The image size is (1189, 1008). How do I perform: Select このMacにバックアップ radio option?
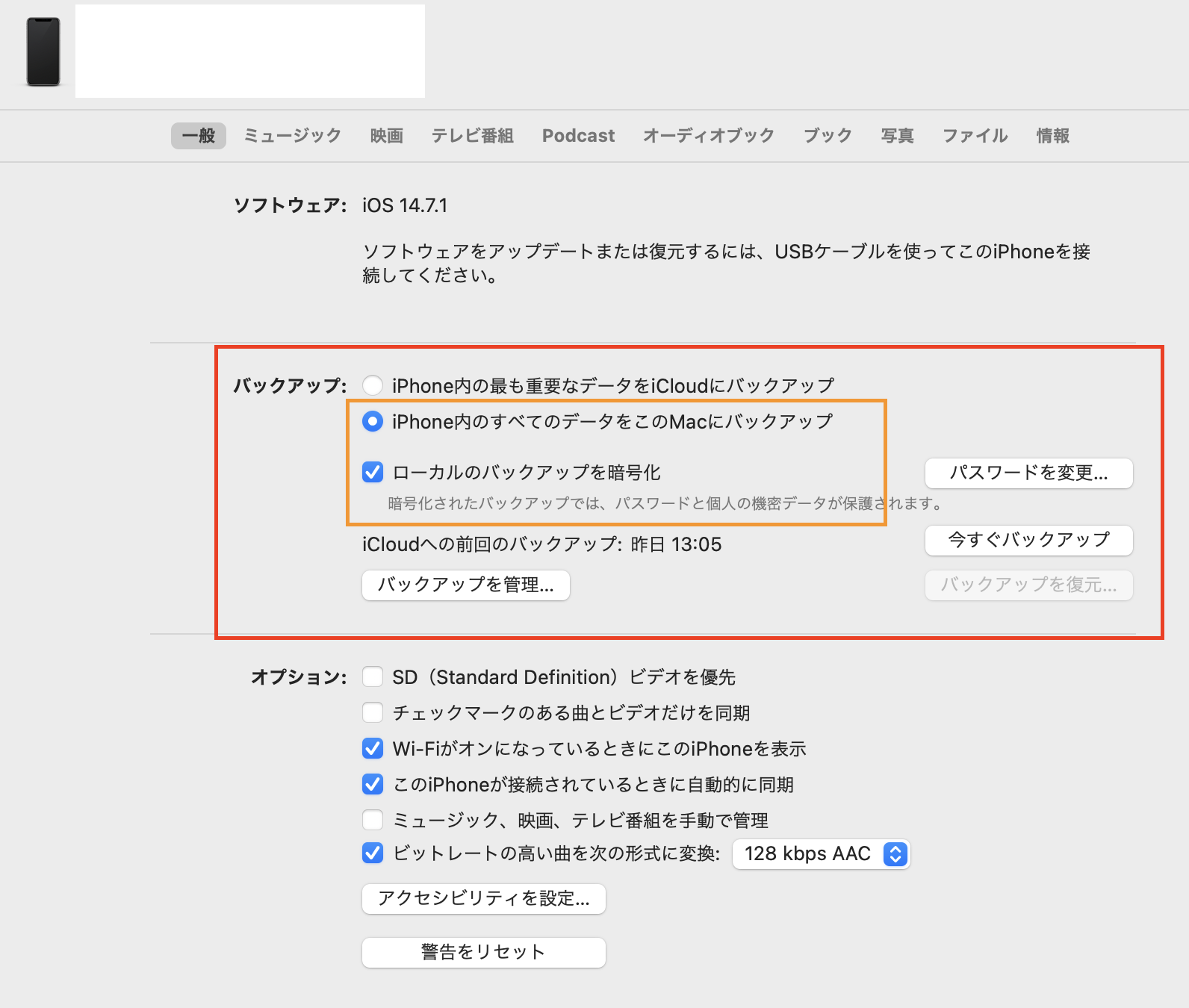(x=373, y=421)
